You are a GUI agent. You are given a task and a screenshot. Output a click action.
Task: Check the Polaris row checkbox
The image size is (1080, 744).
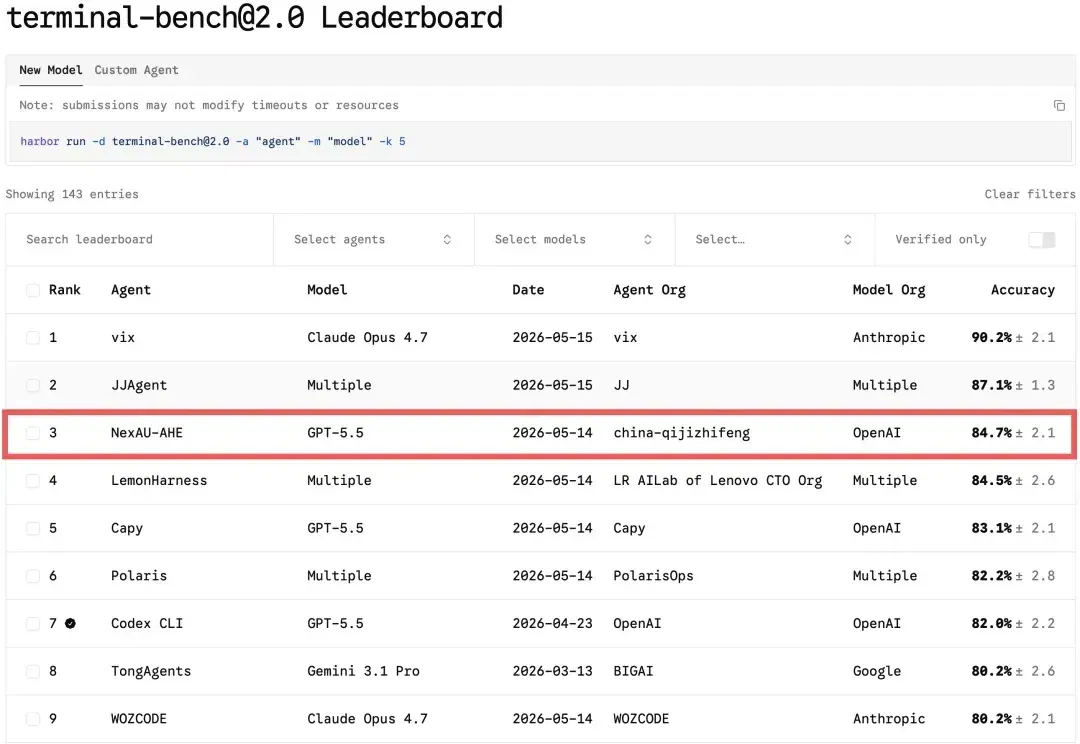(x=33, y=576)
